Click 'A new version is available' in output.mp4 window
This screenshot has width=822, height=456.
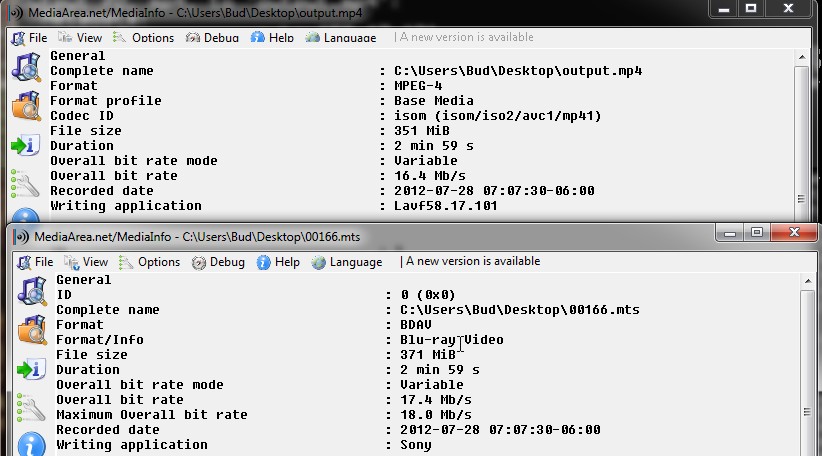[x=467, y=37]
